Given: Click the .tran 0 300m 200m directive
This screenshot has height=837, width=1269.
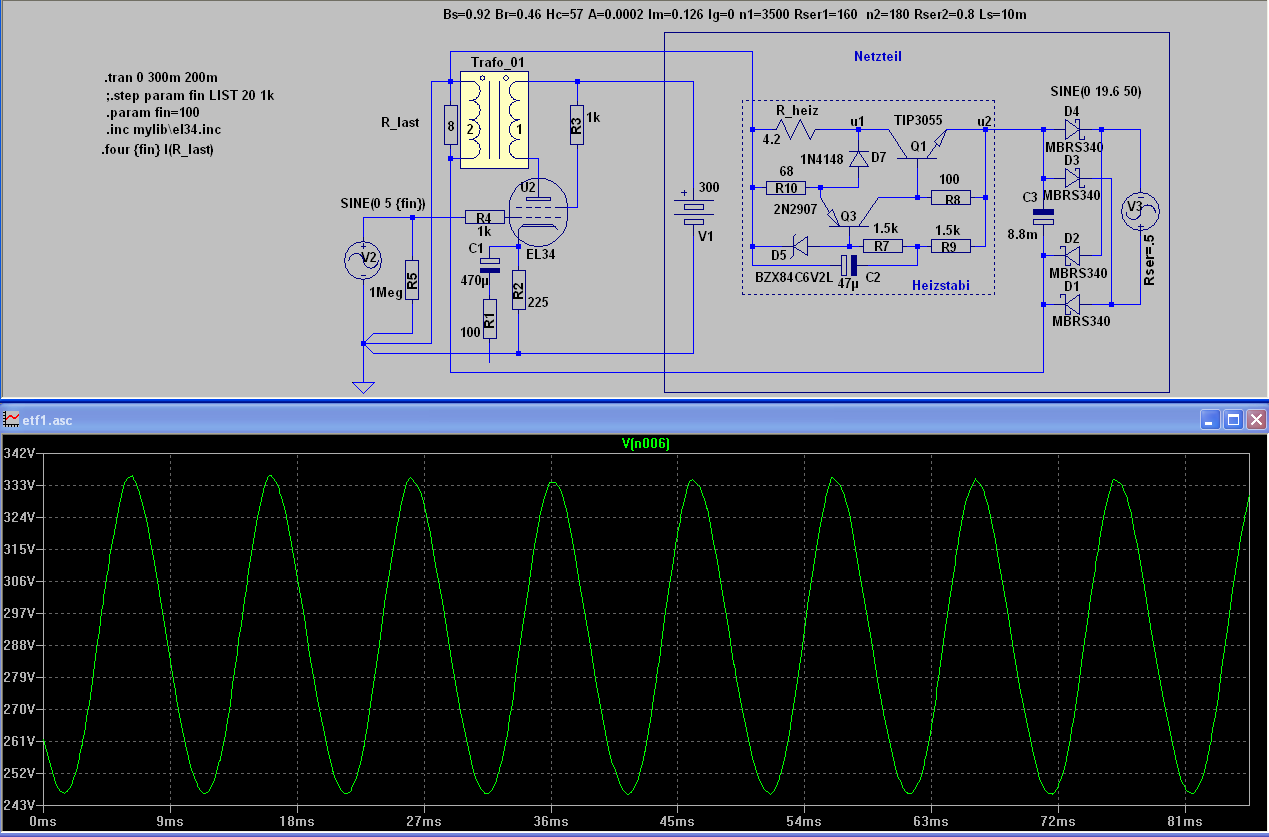Looking at the screenshot, I should pos(160,78).
